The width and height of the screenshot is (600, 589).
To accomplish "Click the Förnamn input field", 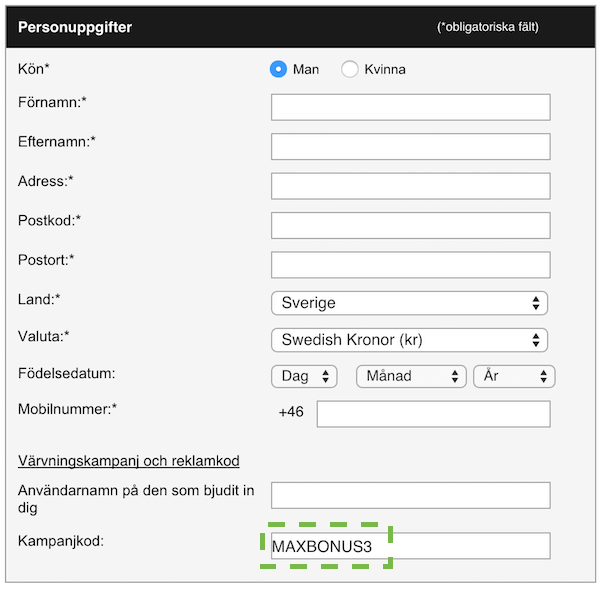I will click(x=411, y=107).
